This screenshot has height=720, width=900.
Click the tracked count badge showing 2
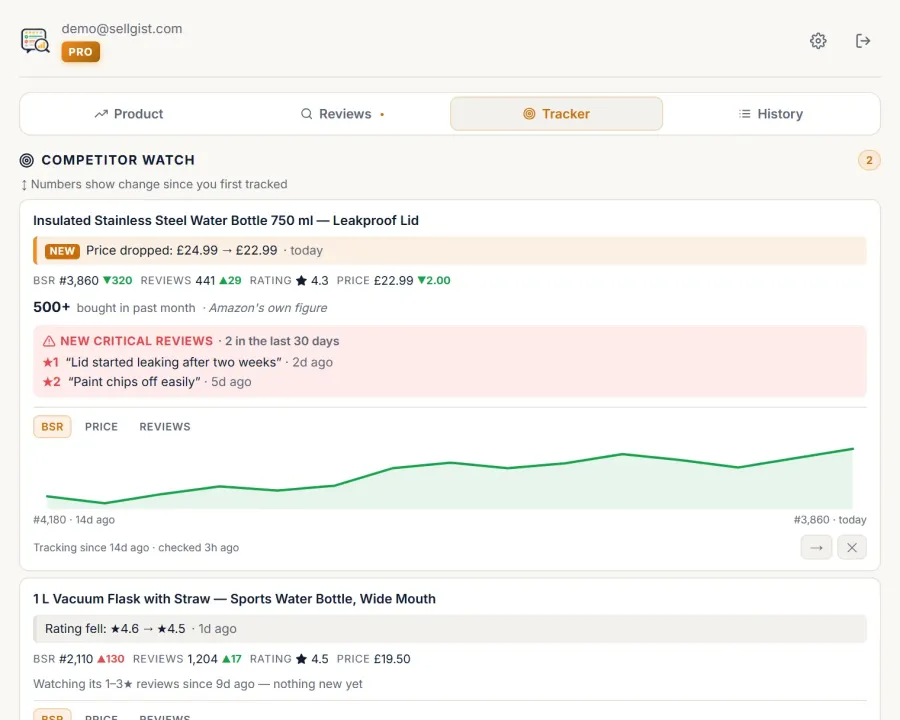869,160
